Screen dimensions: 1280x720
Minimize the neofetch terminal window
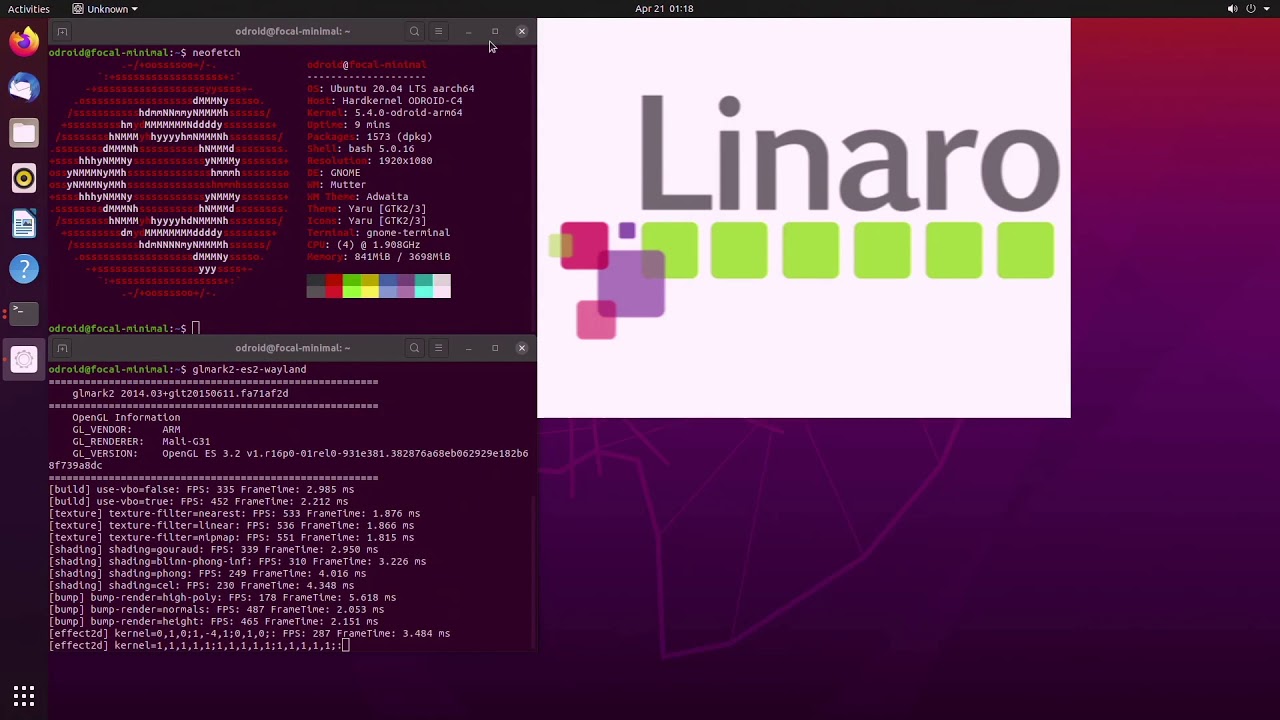point(468,31)
